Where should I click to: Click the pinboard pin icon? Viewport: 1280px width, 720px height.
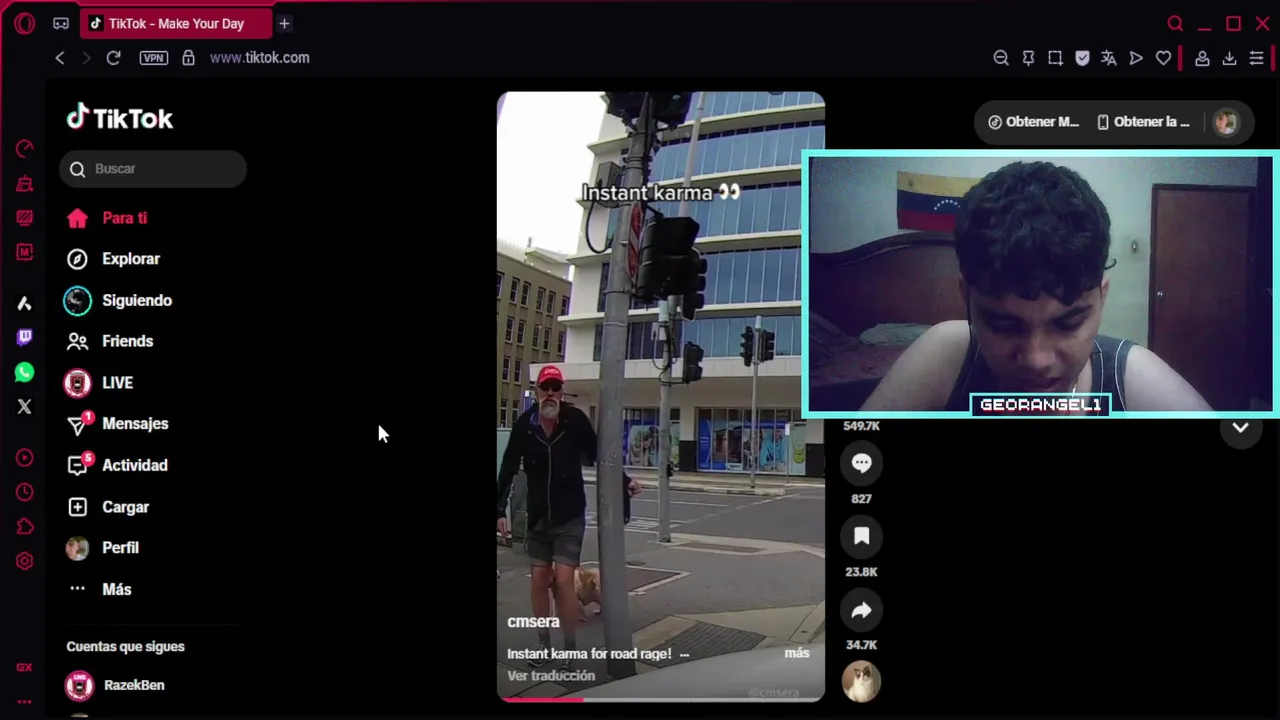tap(1028, 58)
